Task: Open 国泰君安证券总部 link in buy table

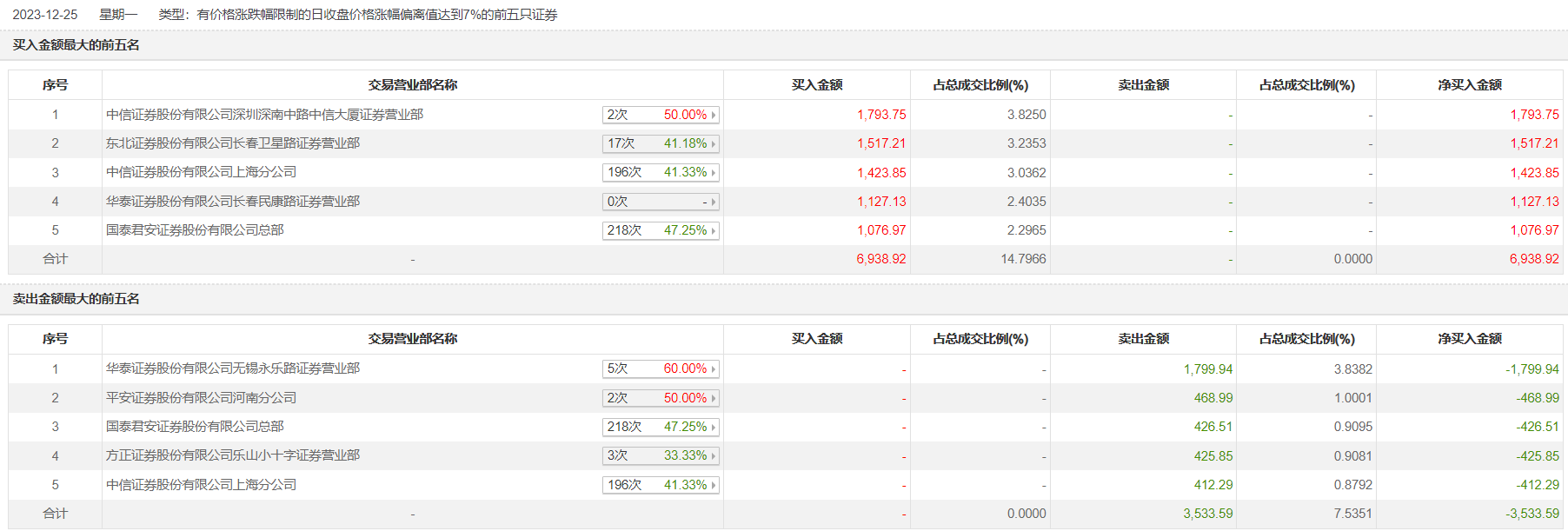Action: [x=195, y=230]
